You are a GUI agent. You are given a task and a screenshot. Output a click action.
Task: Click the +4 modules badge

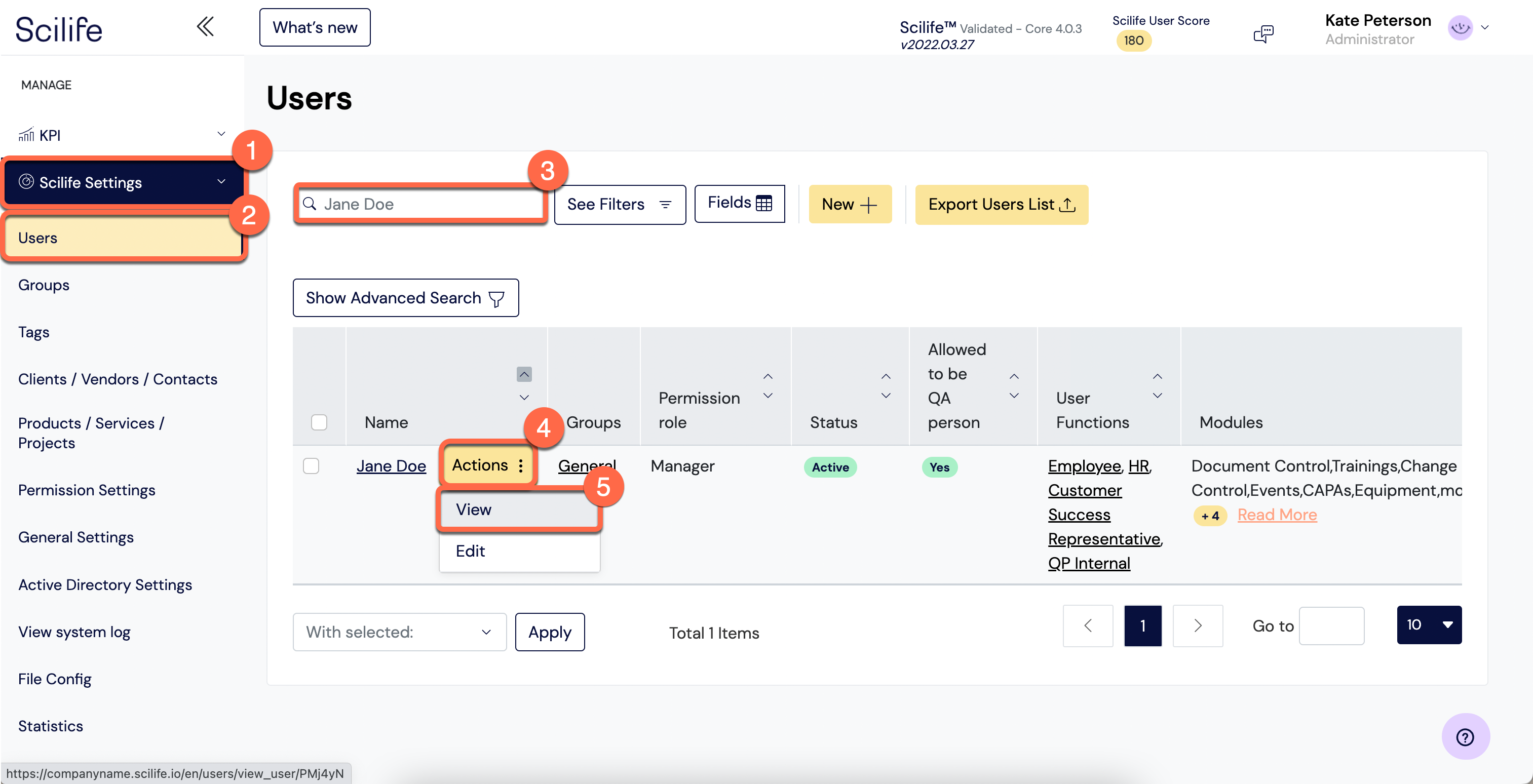tap(1210, 516)
